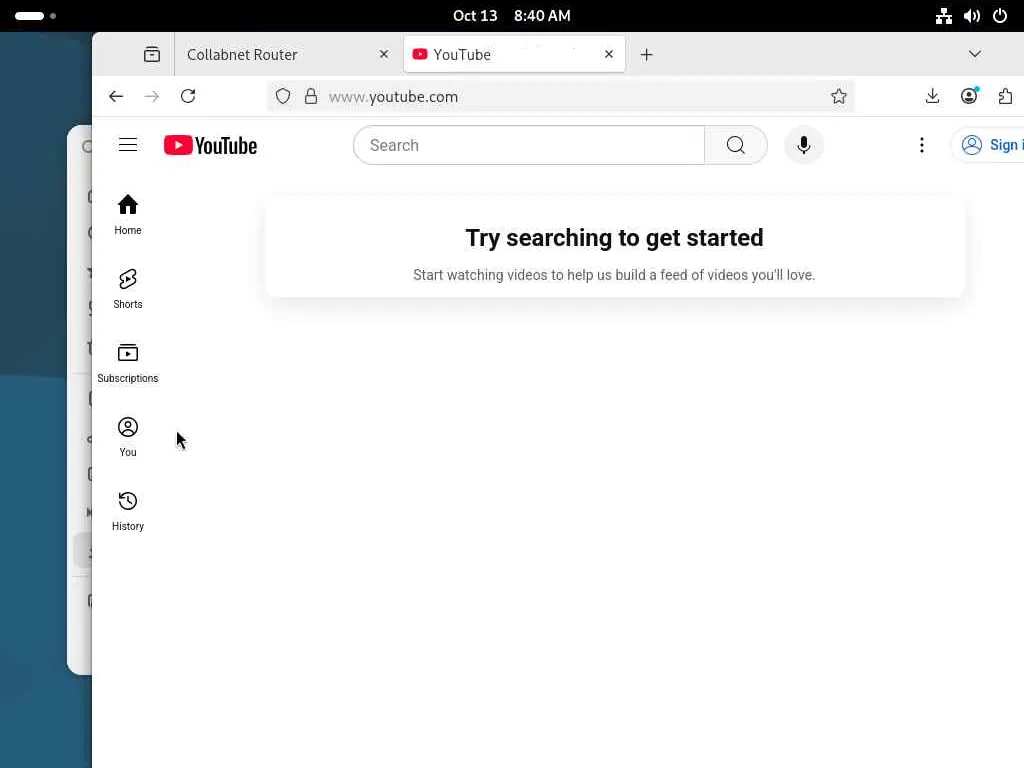Open Shorts from the sidebar
The width and height of the screenshot is (1024, 768).
(x=128, y=289)
